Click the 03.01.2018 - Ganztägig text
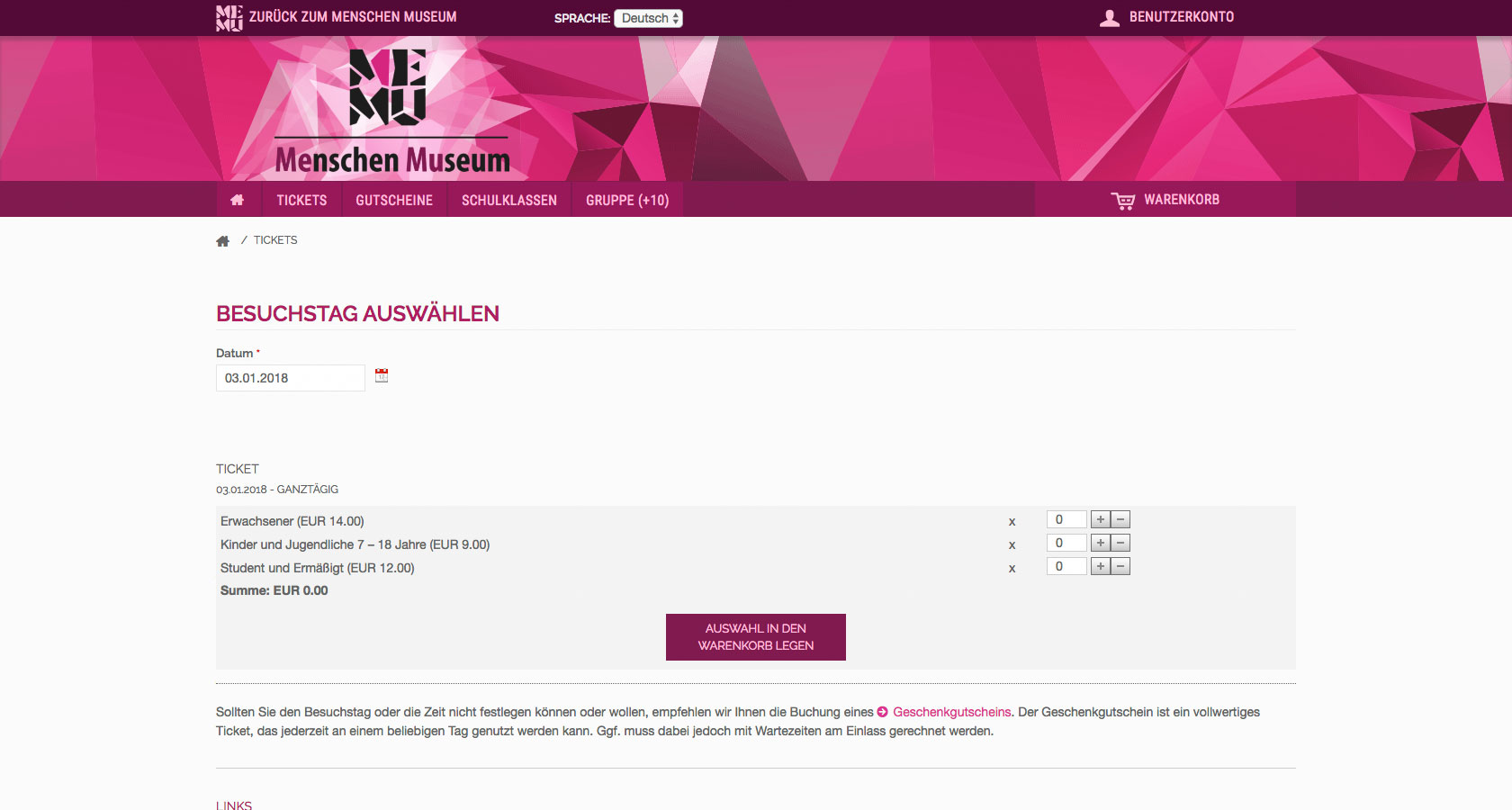The image size is (1512, 810). tap(277, 490)
